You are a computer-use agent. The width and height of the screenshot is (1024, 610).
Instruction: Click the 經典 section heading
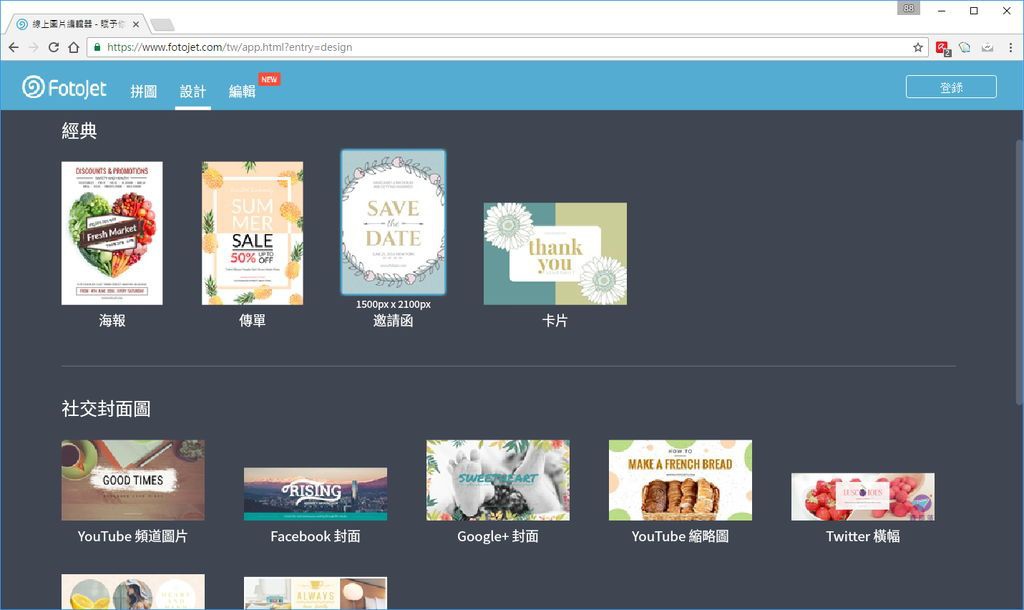pos(80,131)
